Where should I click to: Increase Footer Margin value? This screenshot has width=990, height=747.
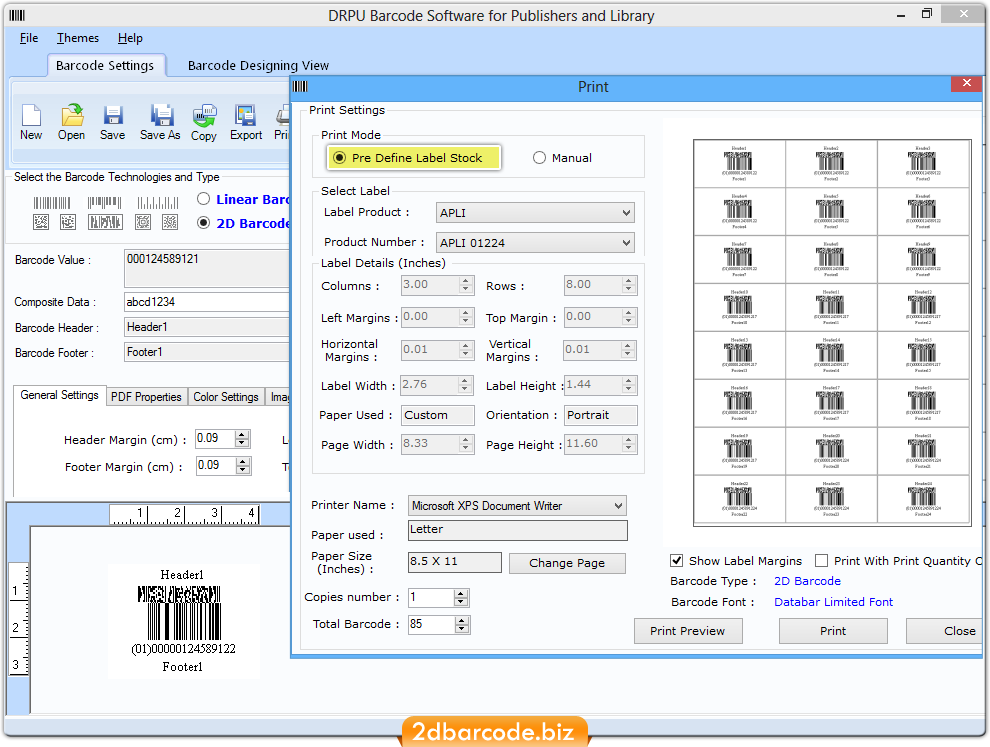[x=242, y=462]
